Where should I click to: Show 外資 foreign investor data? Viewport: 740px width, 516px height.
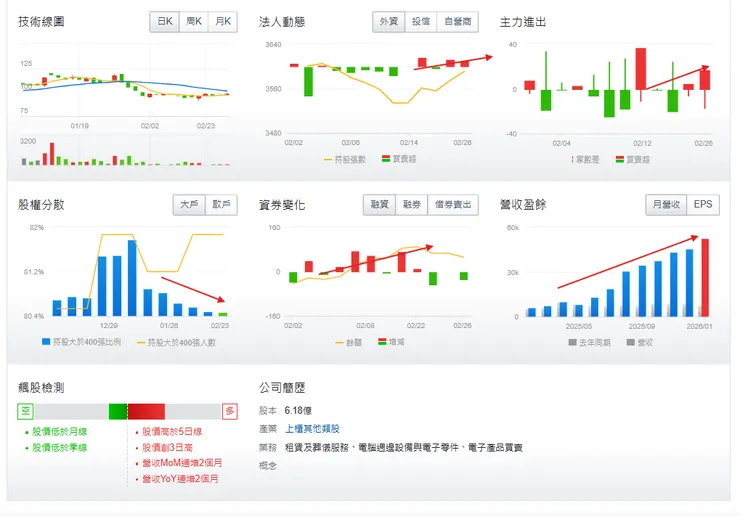388,22
